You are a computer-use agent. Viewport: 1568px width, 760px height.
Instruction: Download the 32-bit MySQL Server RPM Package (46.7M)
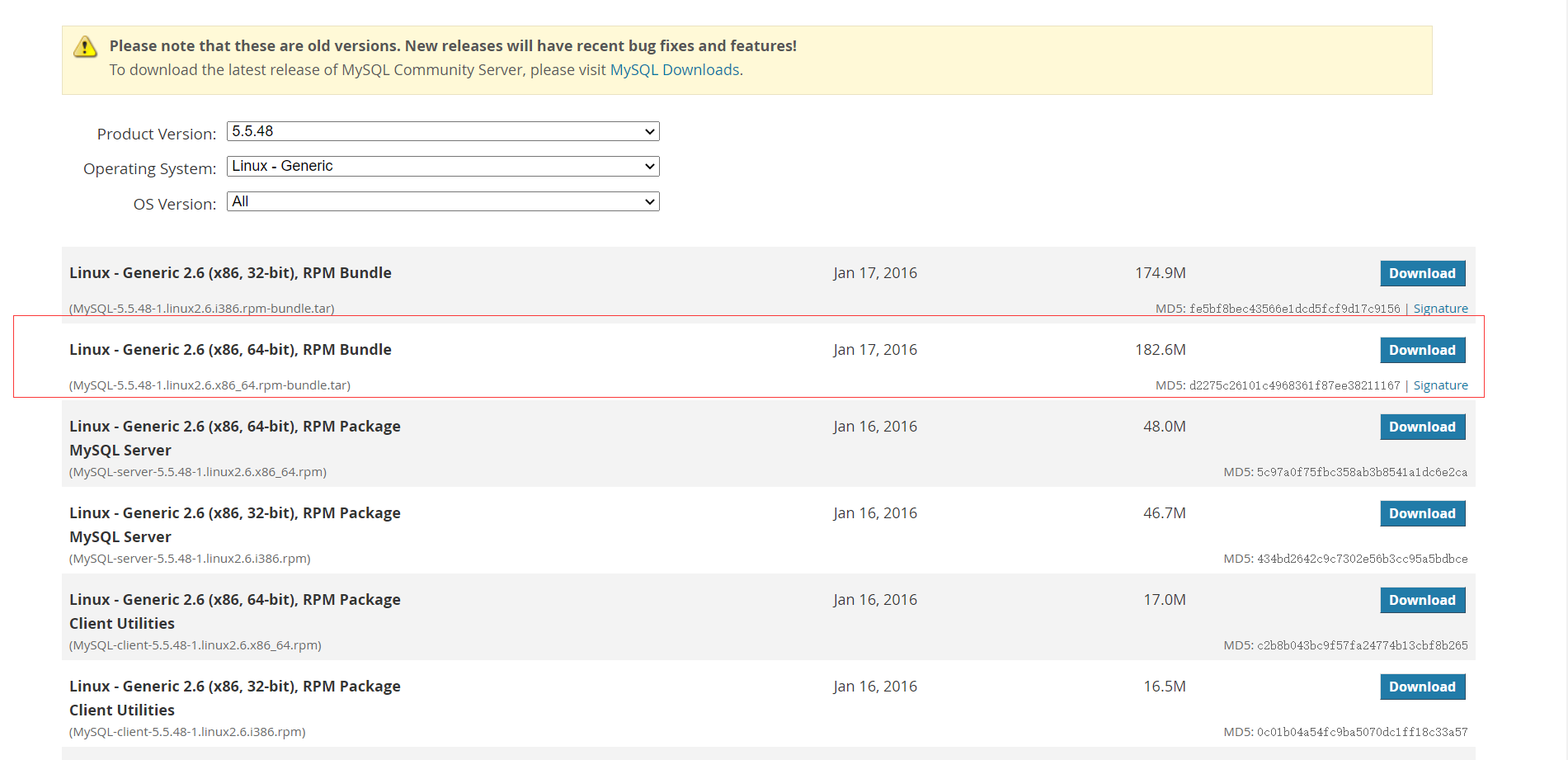click(1423, 513)
